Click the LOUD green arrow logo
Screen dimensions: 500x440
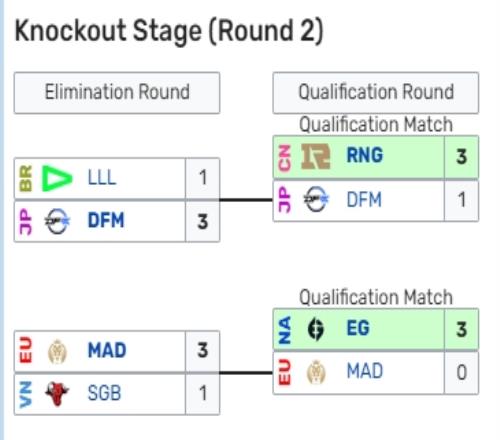[57, 178]
